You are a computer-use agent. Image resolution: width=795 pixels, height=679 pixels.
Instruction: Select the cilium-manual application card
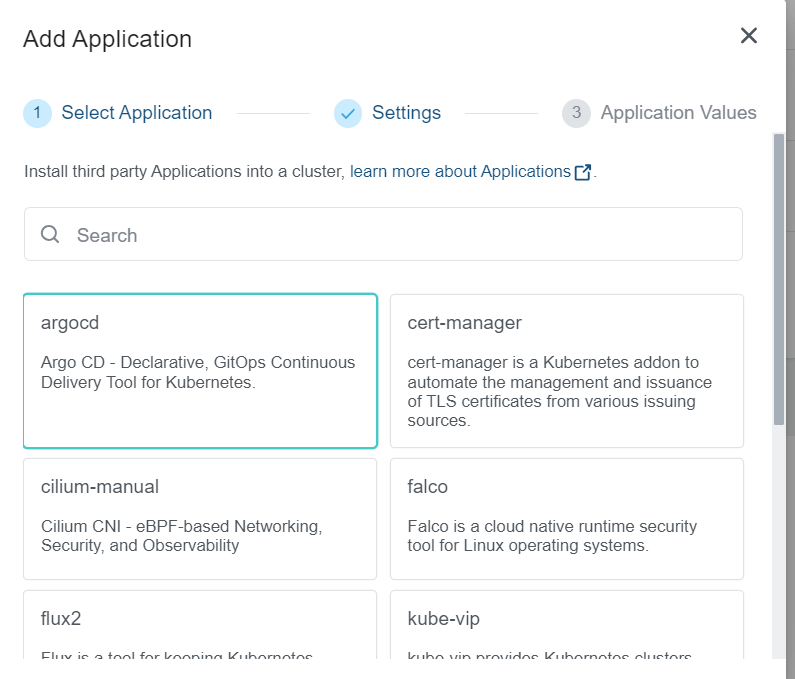200,519
